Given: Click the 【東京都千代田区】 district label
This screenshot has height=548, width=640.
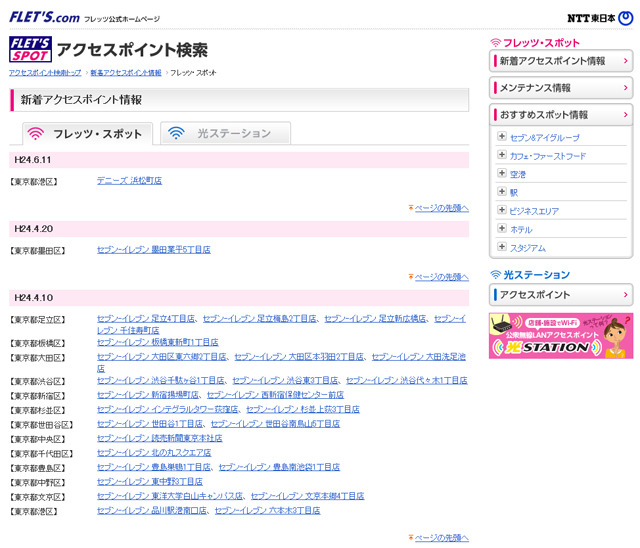Looking at the screenshot, I should [41, 454].
